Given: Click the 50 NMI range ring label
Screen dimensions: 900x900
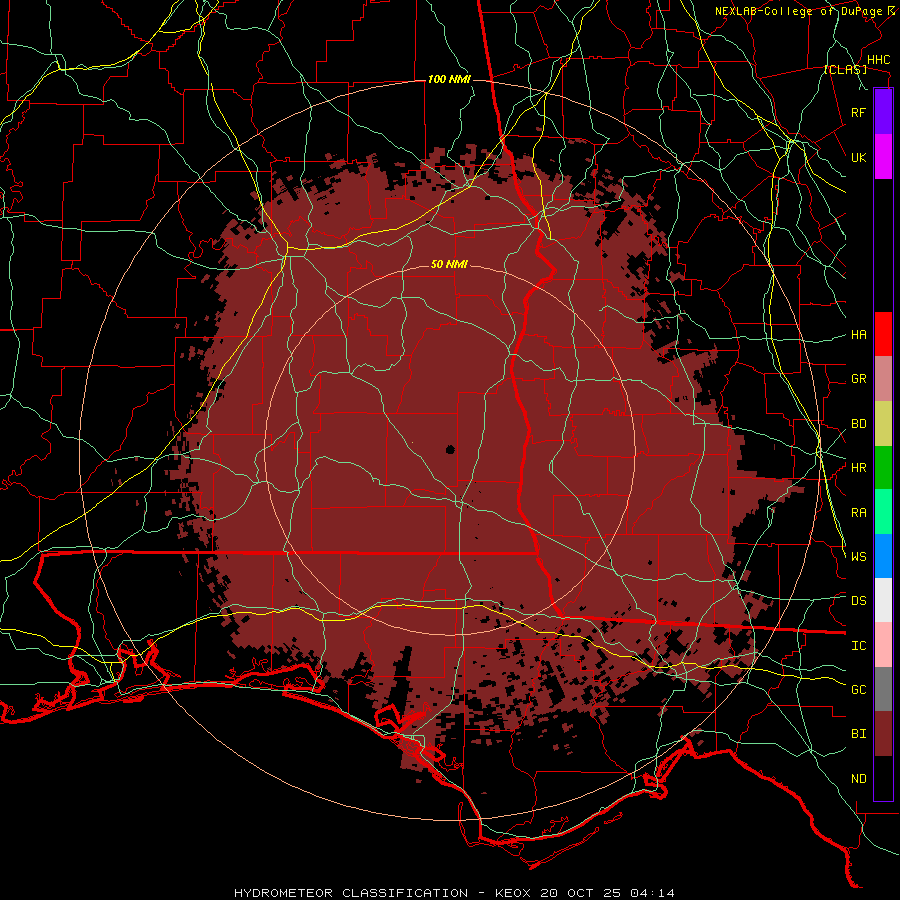Looking at the screenshot, I should coord(449,265).
